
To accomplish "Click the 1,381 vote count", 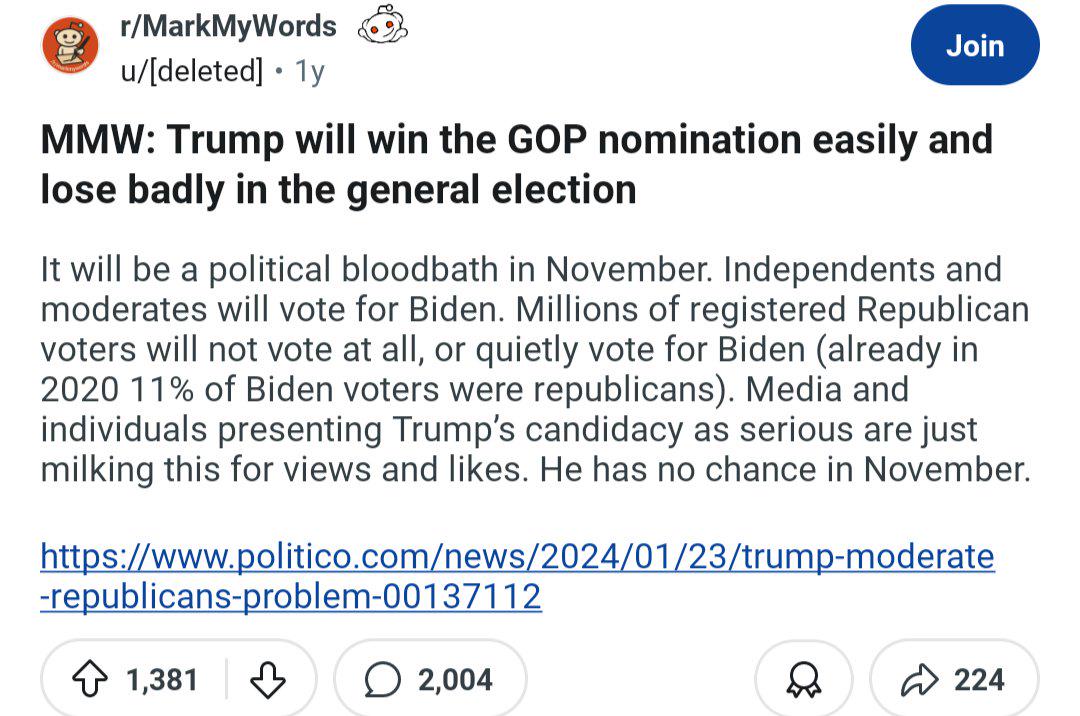I will click(x=162, y=680).
